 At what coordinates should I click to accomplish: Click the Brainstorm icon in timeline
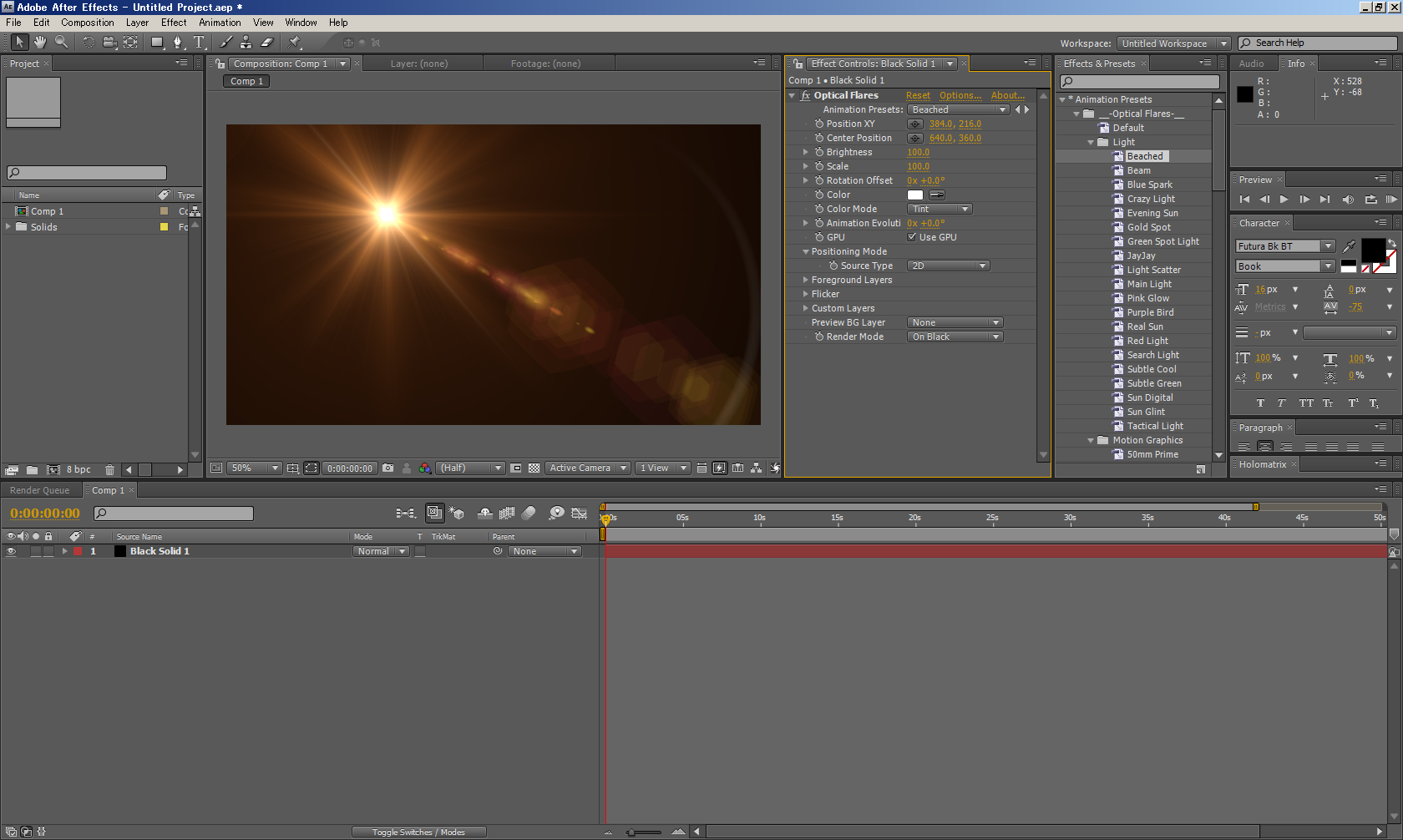556,513
